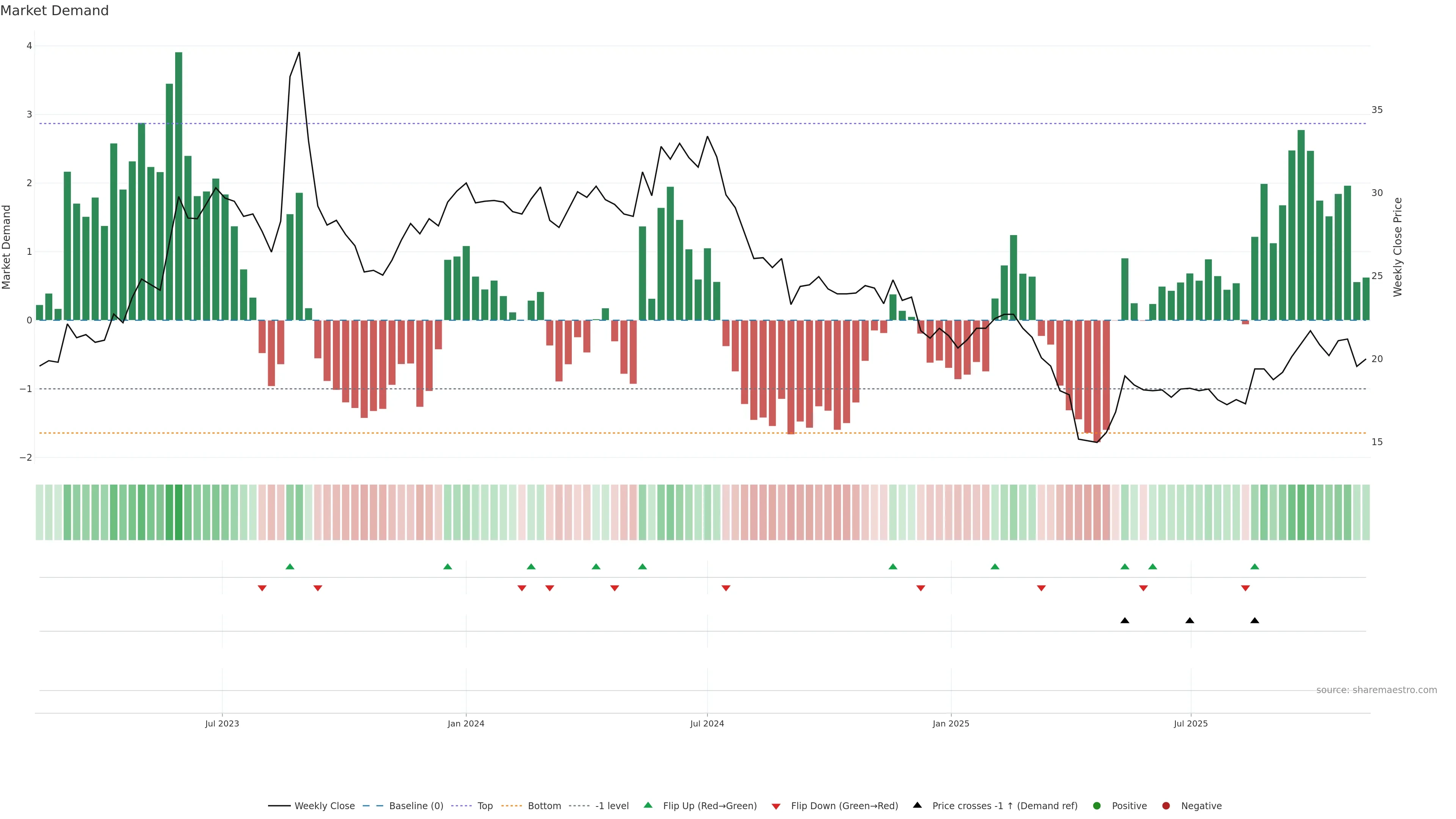Click the Negative red dot legend icon
This screenshot has height=819, width=1456.
coord(1166,805)
